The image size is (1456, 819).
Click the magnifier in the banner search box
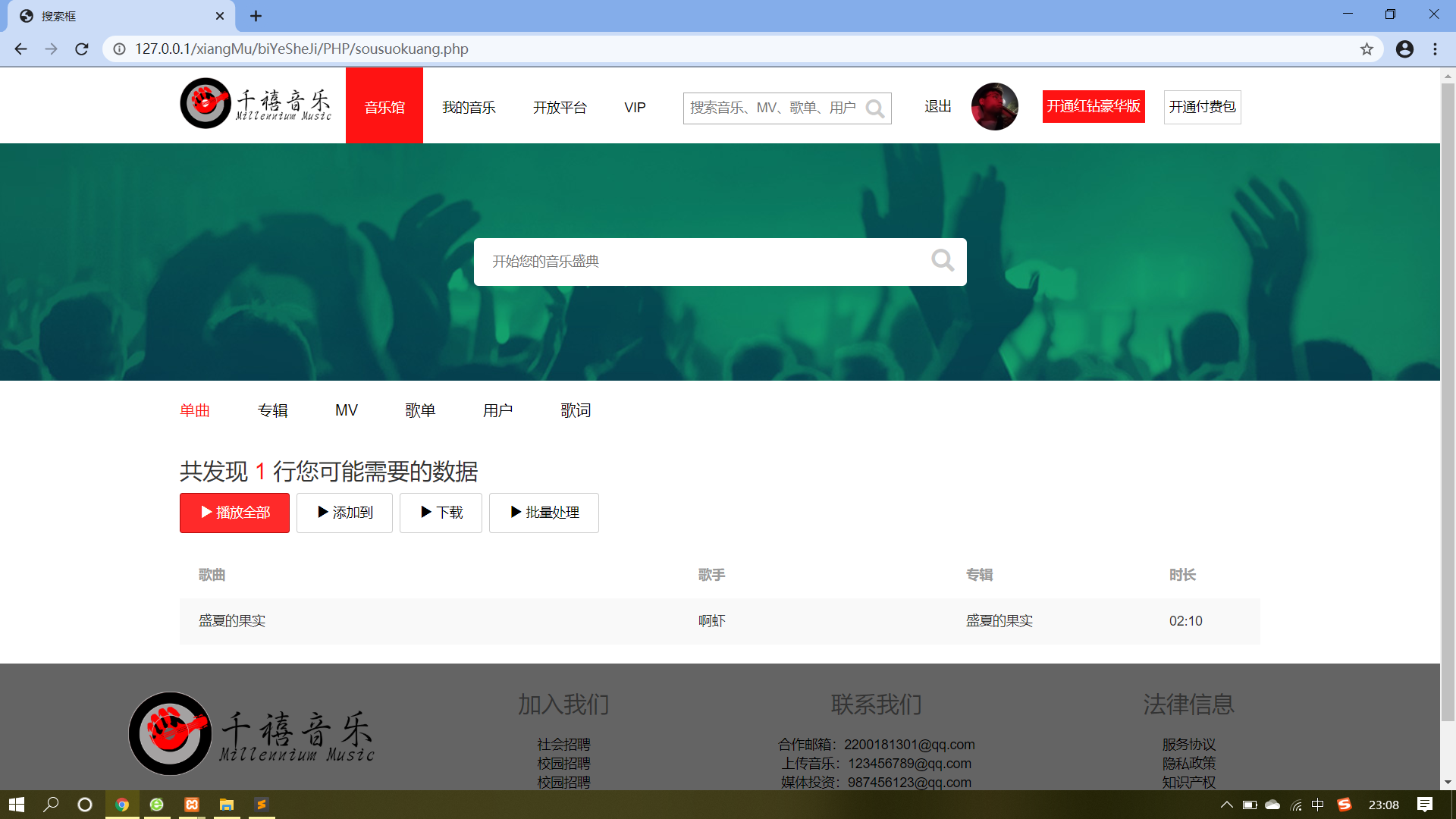[x=942, y=261]
